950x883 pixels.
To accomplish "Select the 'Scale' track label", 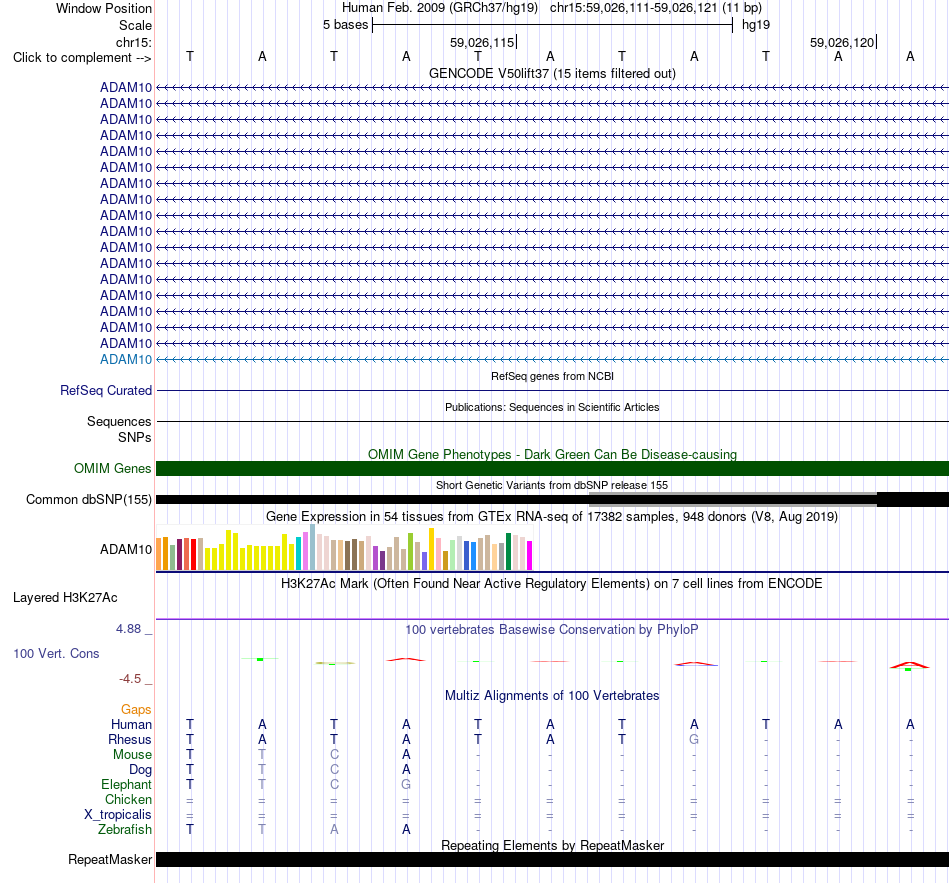I will point(135,25).
